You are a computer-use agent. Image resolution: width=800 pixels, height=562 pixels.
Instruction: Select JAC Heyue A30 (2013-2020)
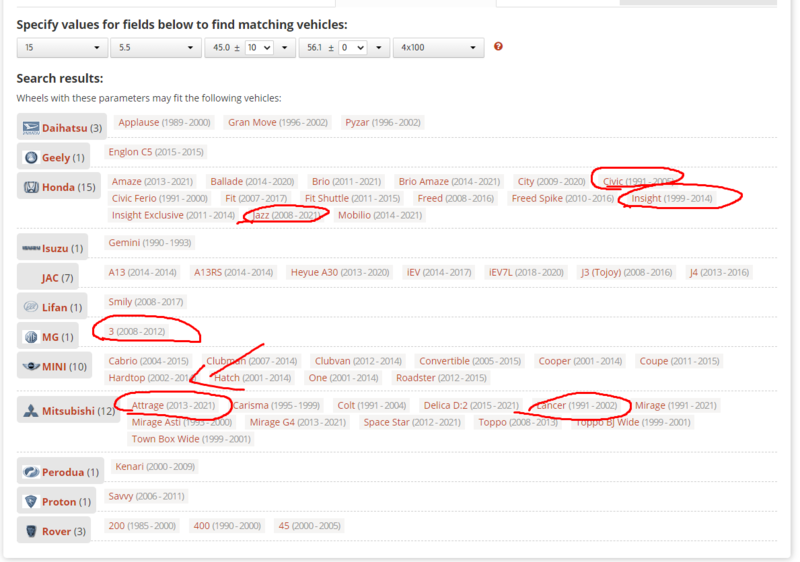340,272
